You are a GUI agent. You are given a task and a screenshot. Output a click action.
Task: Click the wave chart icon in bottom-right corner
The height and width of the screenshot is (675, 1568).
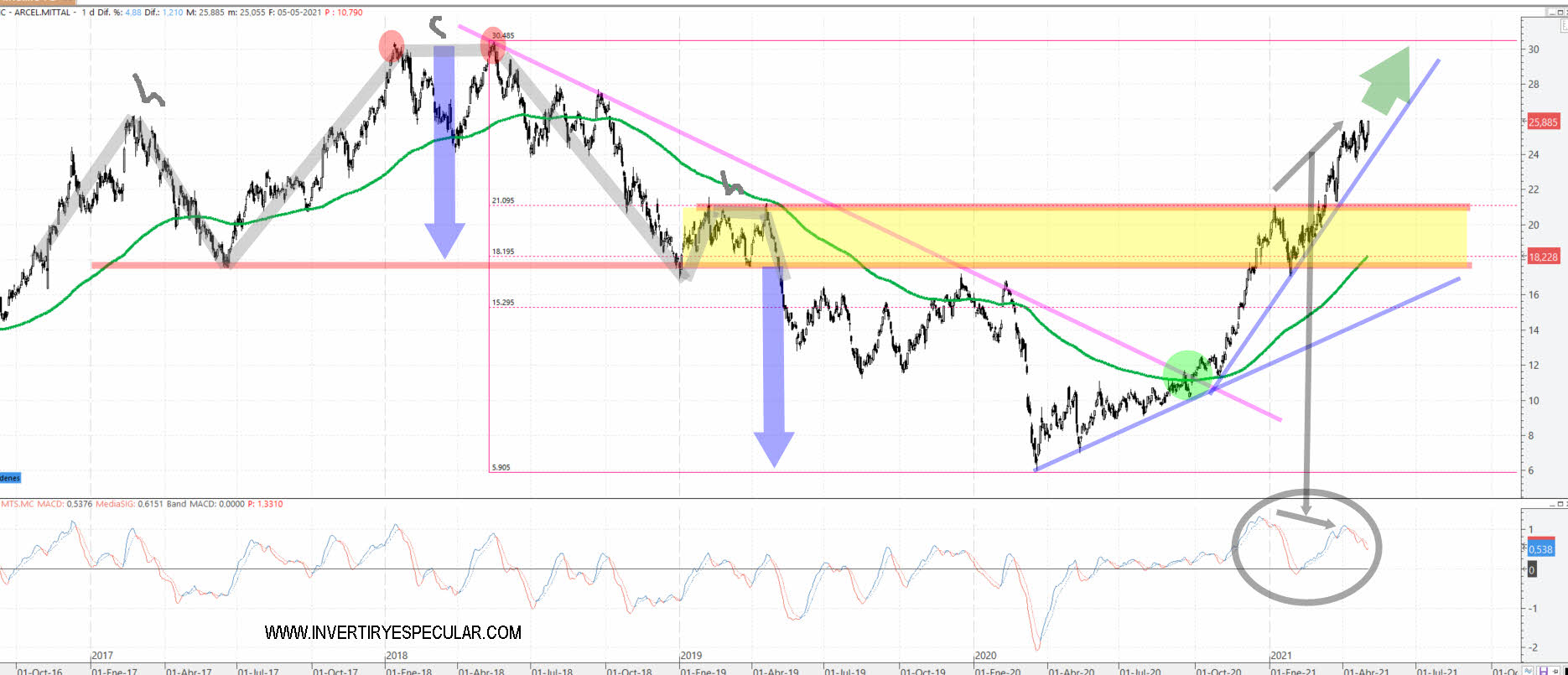tap(1528, 671)
